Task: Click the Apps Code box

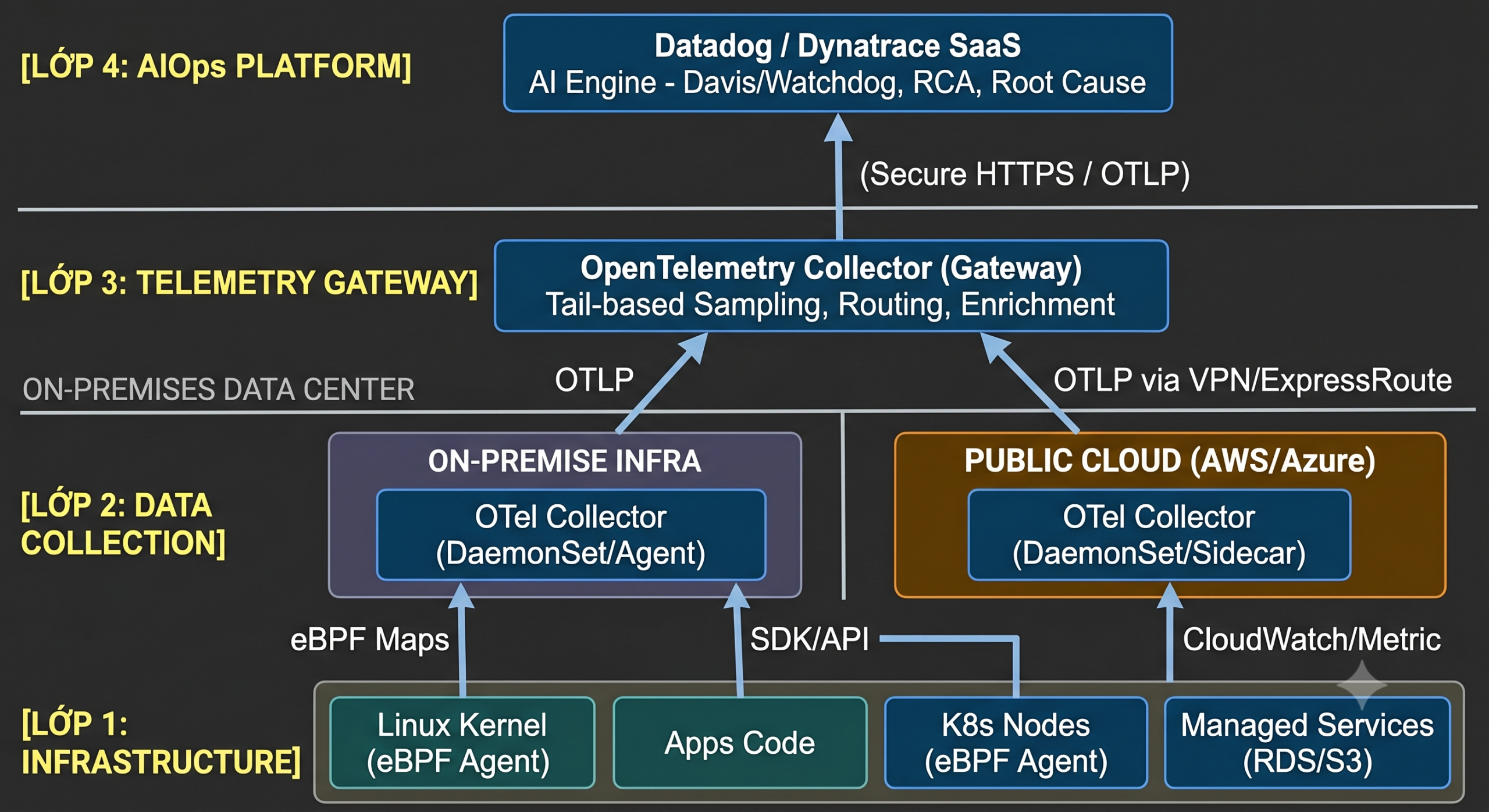Action: point(740,742)
